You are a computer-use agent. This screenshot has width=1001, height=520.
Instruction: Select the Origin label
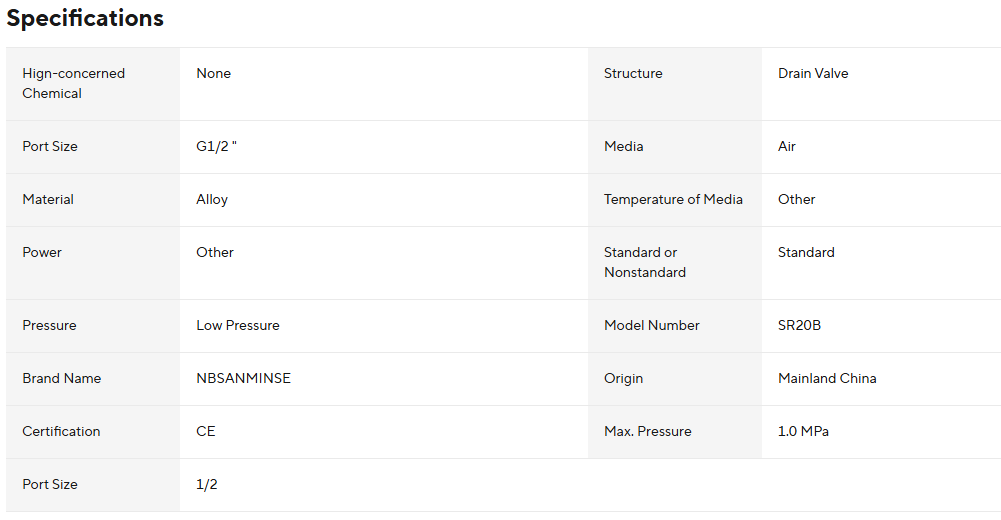tap(623, 378)
